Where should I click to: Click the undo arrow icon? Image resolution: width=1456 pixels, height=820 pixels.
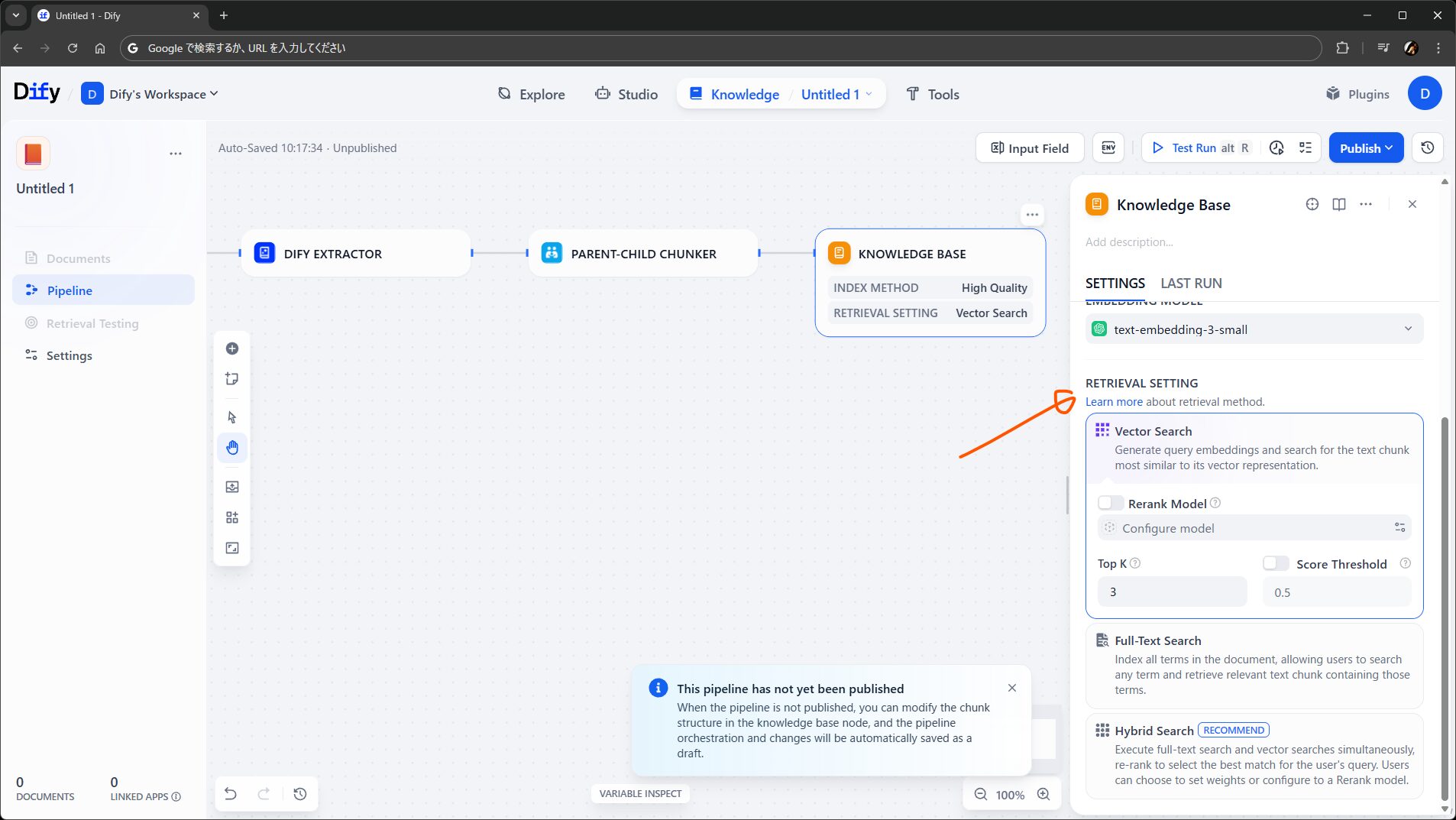(230, 794)
